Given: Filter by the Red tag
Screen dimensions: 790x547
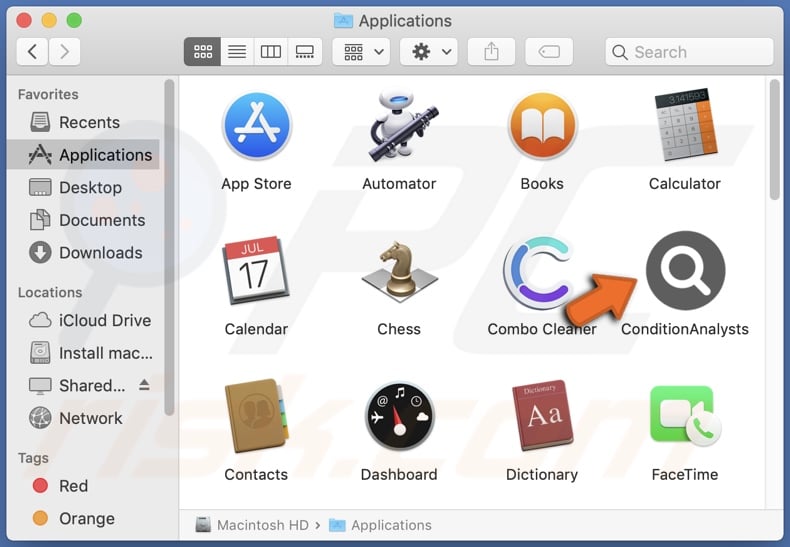Looking at the screenshot, I should coord(84,486).
